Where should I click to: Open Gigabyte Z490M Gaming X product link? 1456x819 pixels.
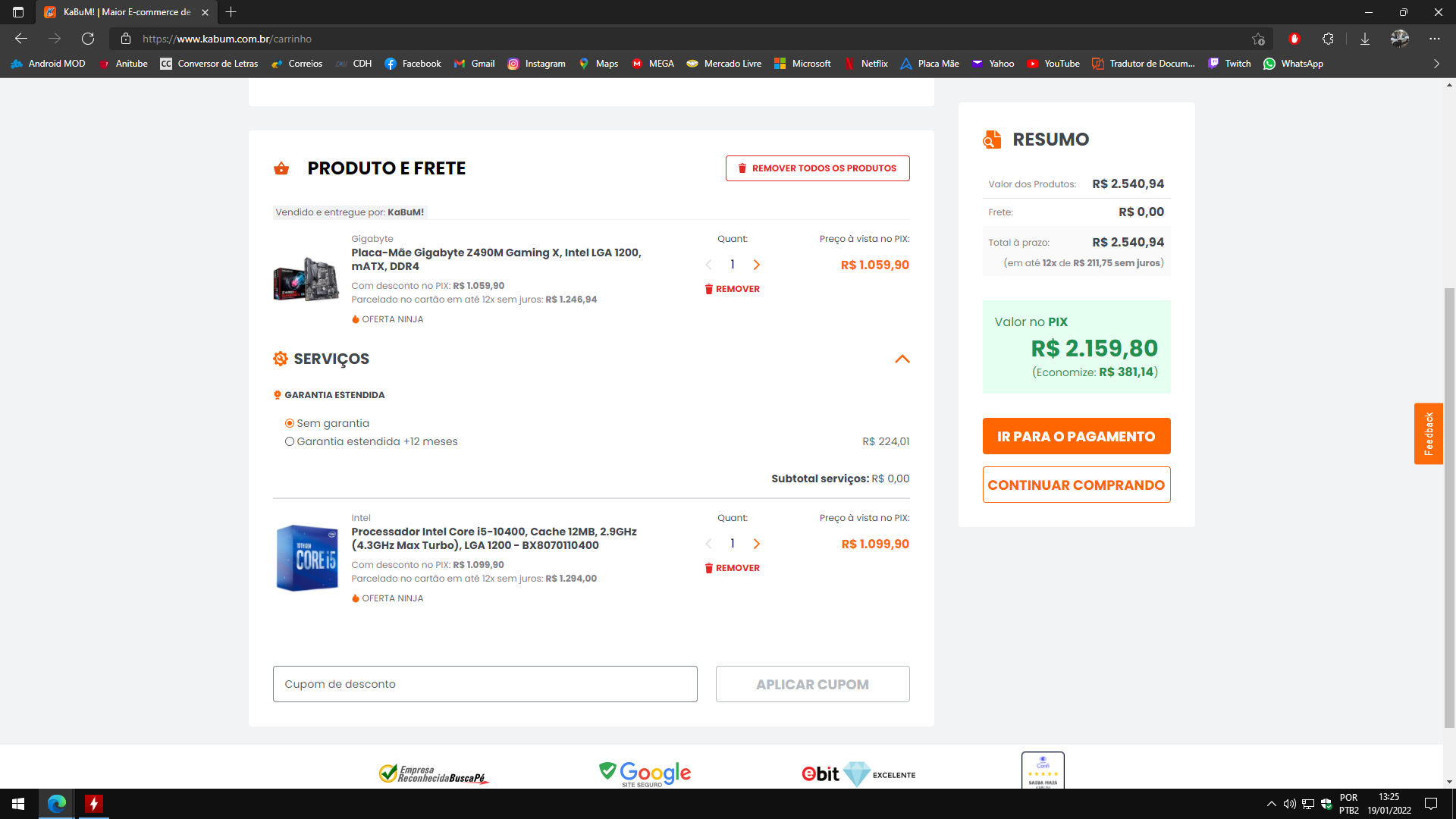coord(496,259)
